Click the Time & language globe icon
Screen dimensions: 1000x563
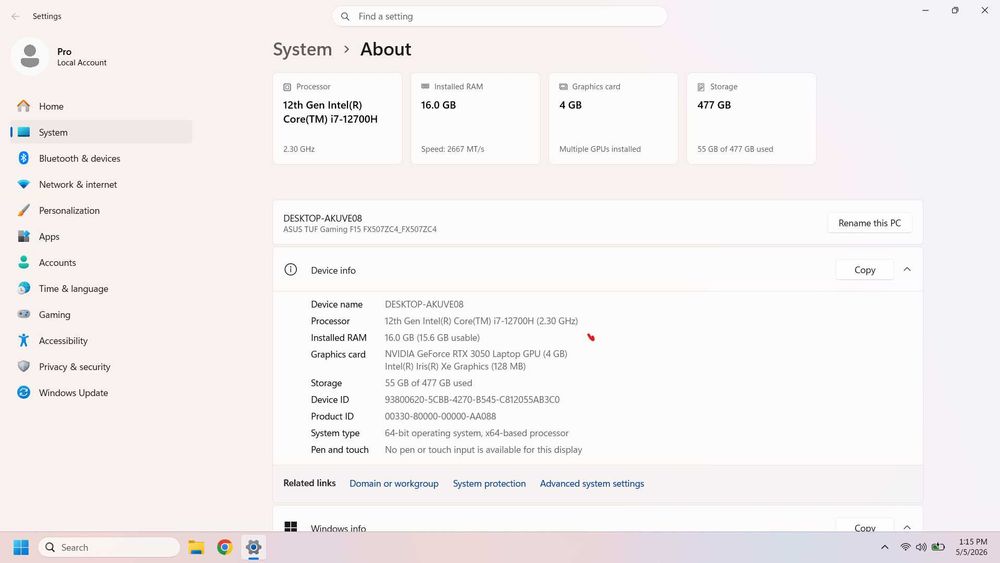[24, 288]
